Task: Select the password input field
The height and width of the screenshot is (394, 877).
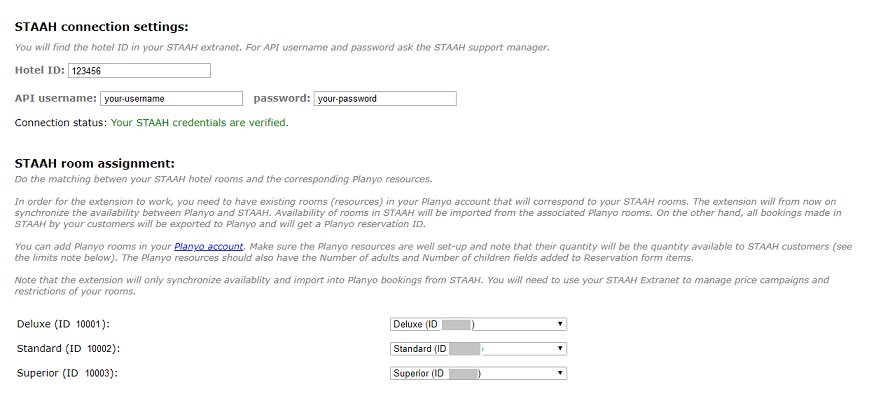Action: coord(385,98)
